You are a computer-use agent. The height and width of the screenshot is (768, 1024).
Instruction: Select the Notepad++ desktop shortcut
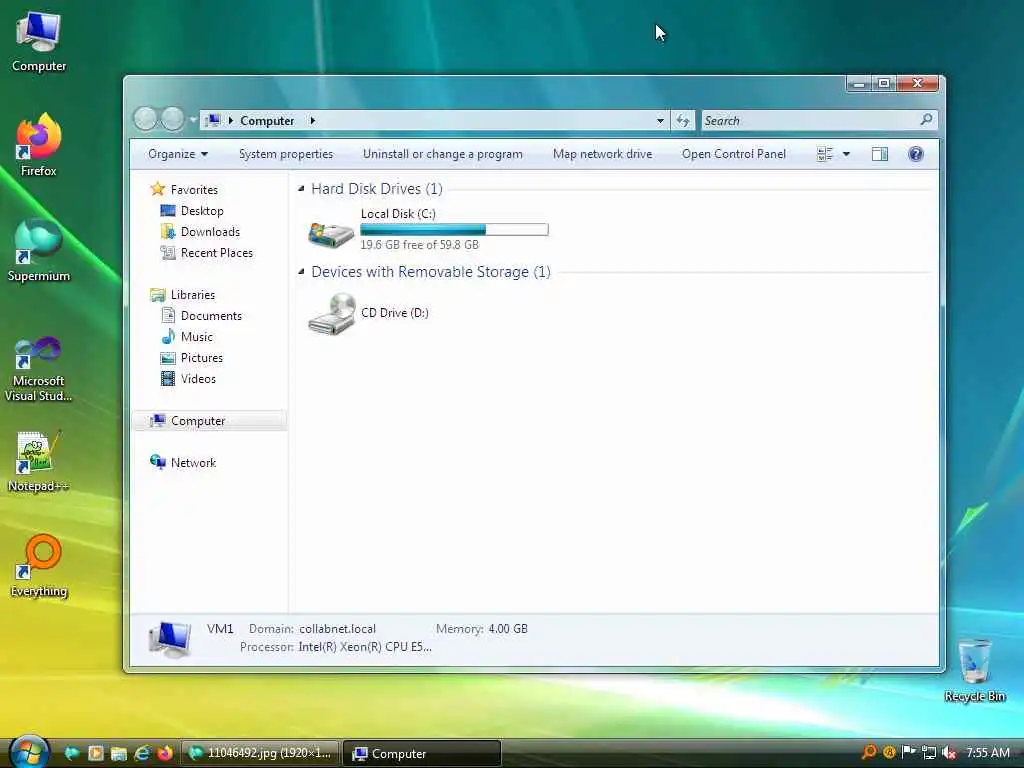tap(39, 461)
